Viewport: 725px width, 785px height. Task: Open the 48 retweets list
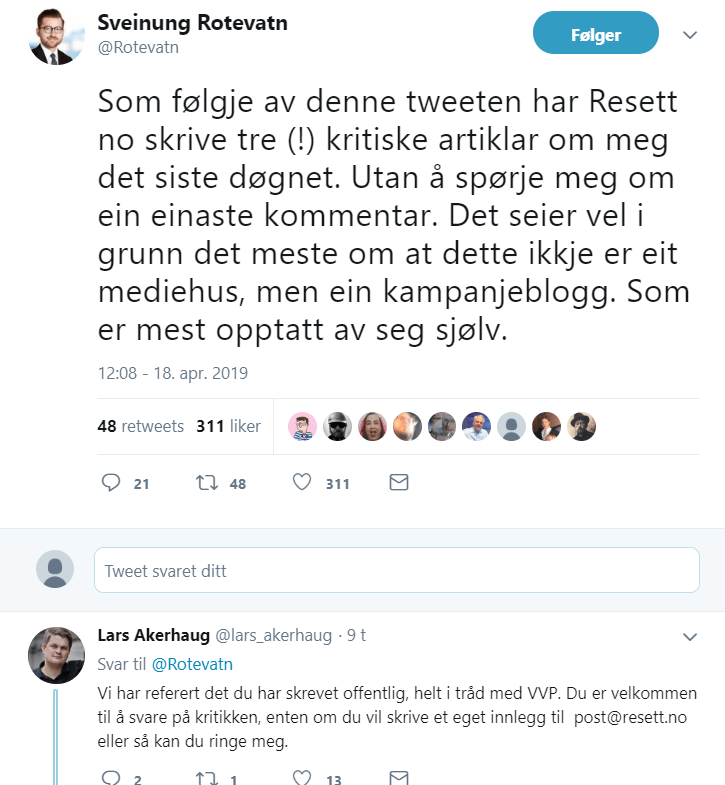(141, 426)
